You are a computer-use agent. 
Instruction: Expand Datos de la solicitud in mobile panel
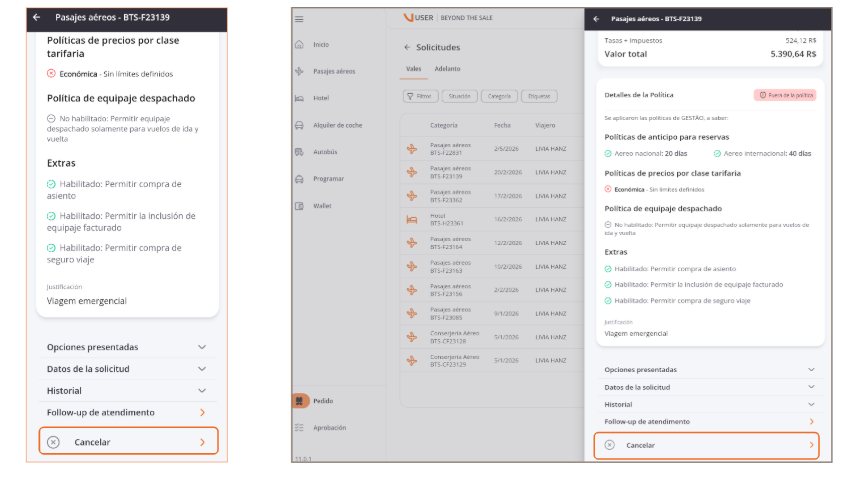point(127,369)
